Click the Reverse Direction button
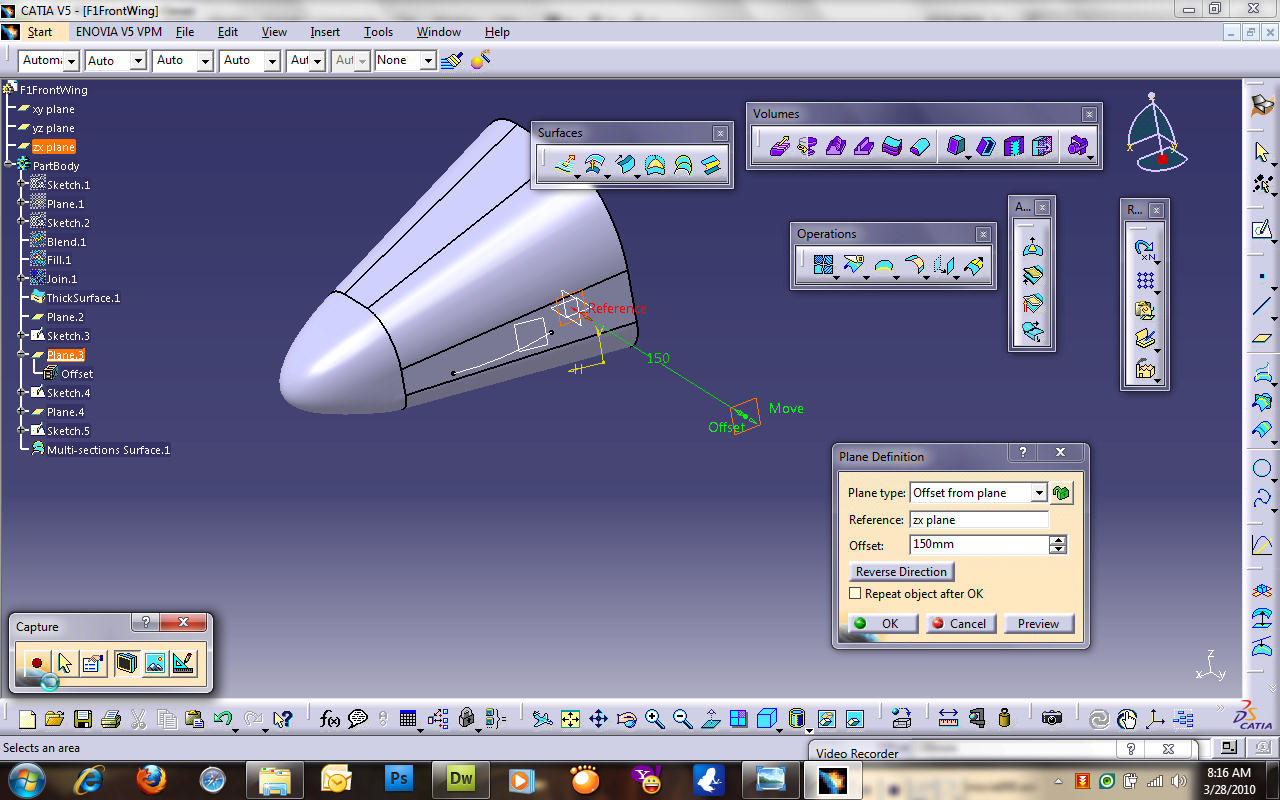 [901, 571]
